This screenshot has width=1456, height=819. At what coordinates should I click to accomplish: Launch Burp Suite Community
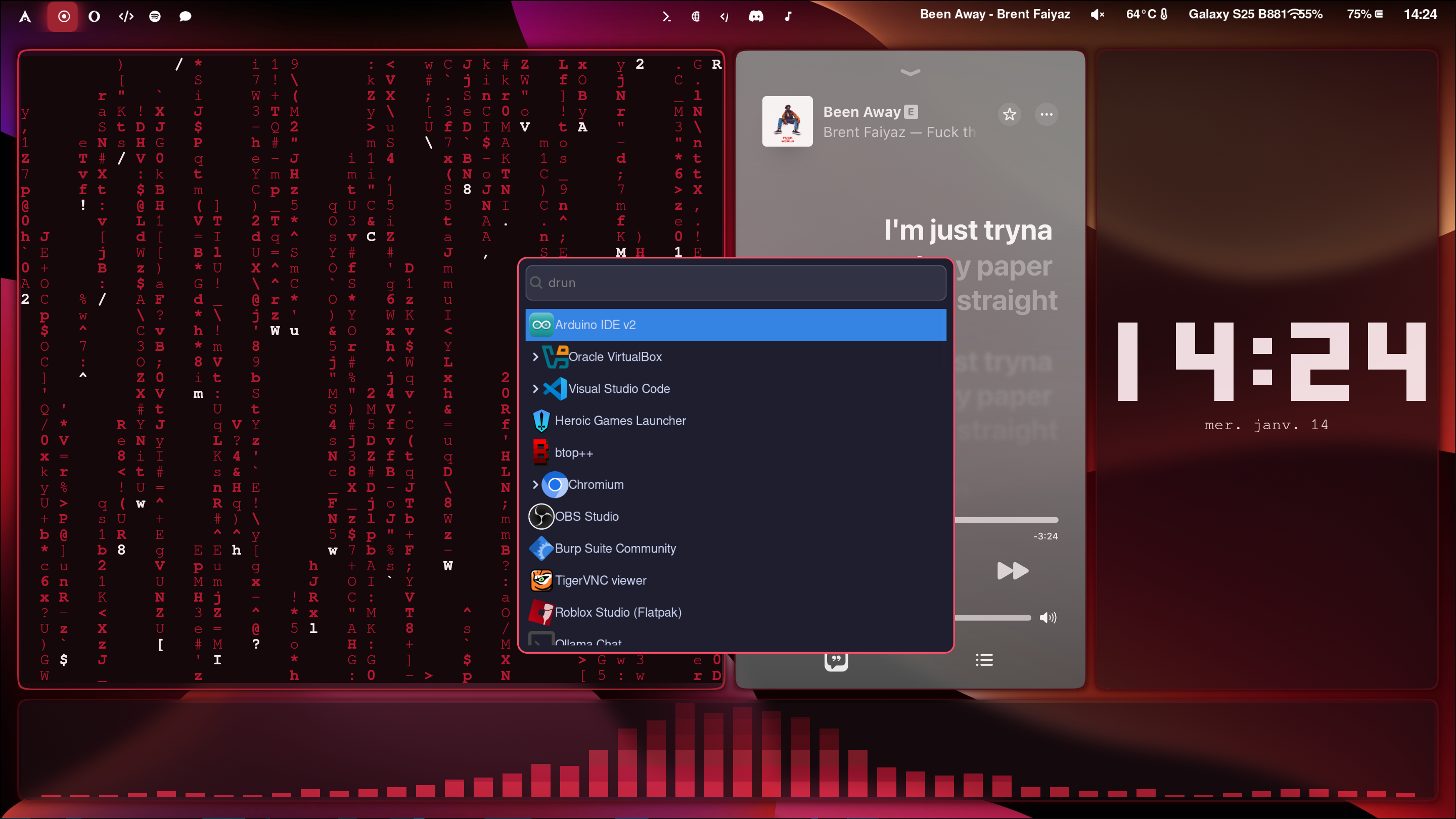(x=736, y=548)
